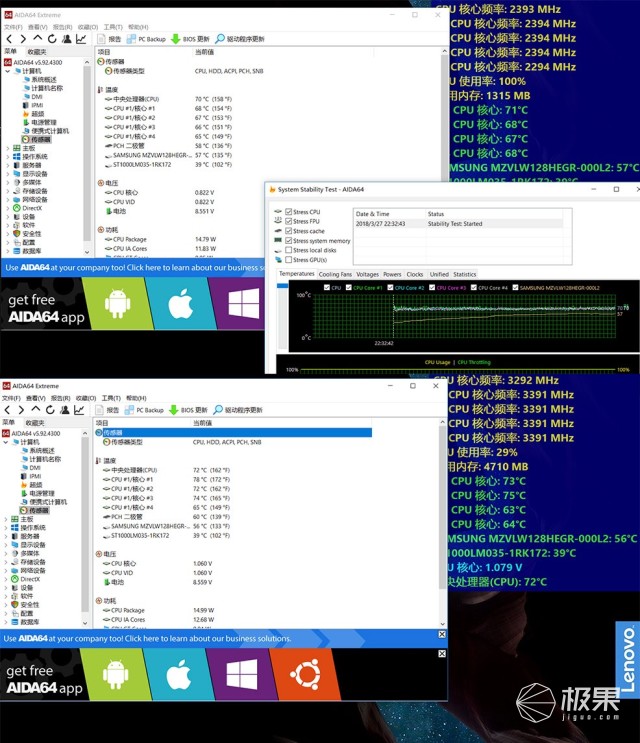640x743 pixels.
Task: Close the app banner in lower AIDA64 window
Action: click(442, 653)
